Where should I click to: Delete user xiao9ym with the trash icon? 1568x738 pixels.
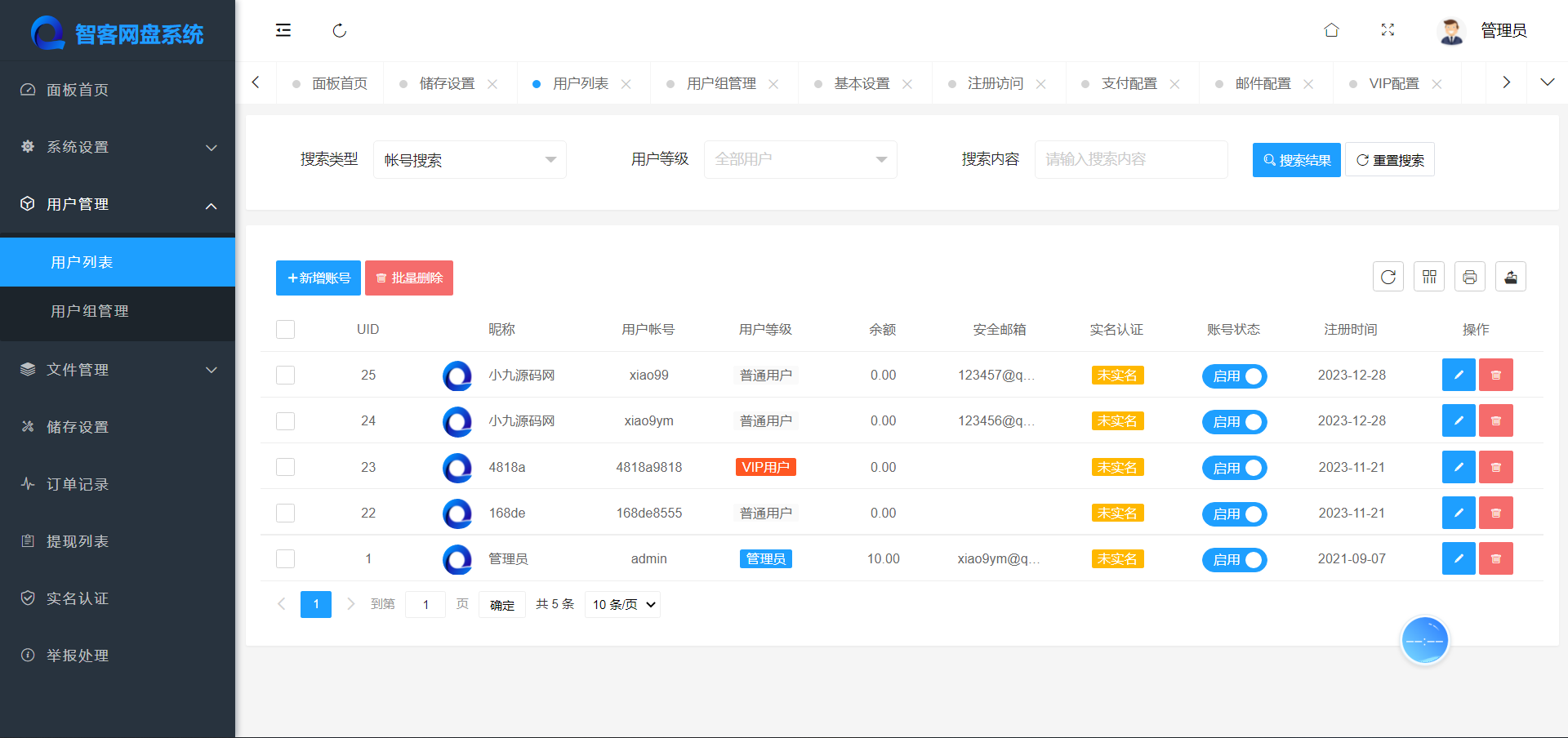(1496, 420)
